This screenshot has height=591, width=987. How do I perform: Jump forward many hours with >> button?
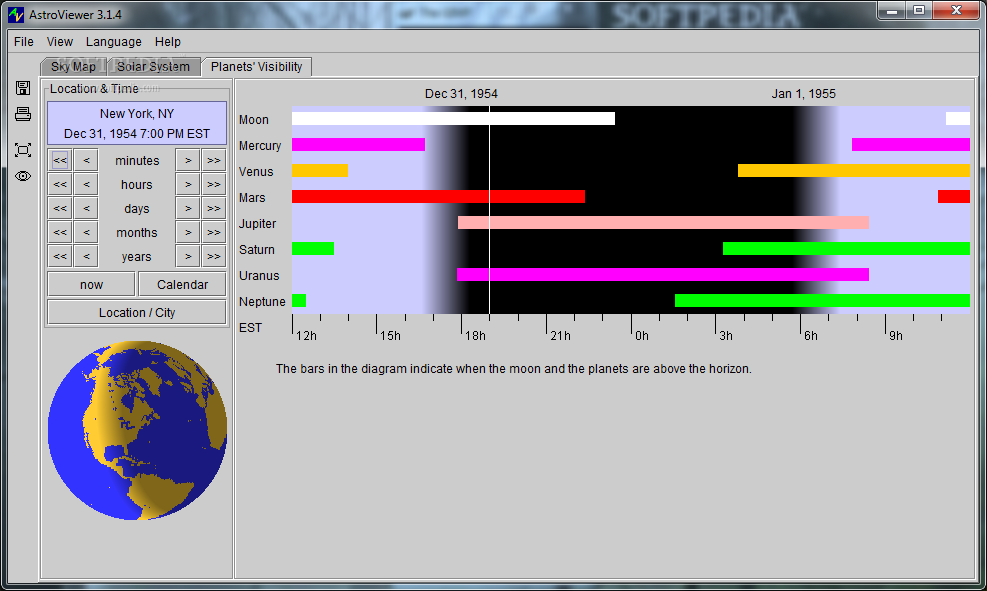[214, 184]
